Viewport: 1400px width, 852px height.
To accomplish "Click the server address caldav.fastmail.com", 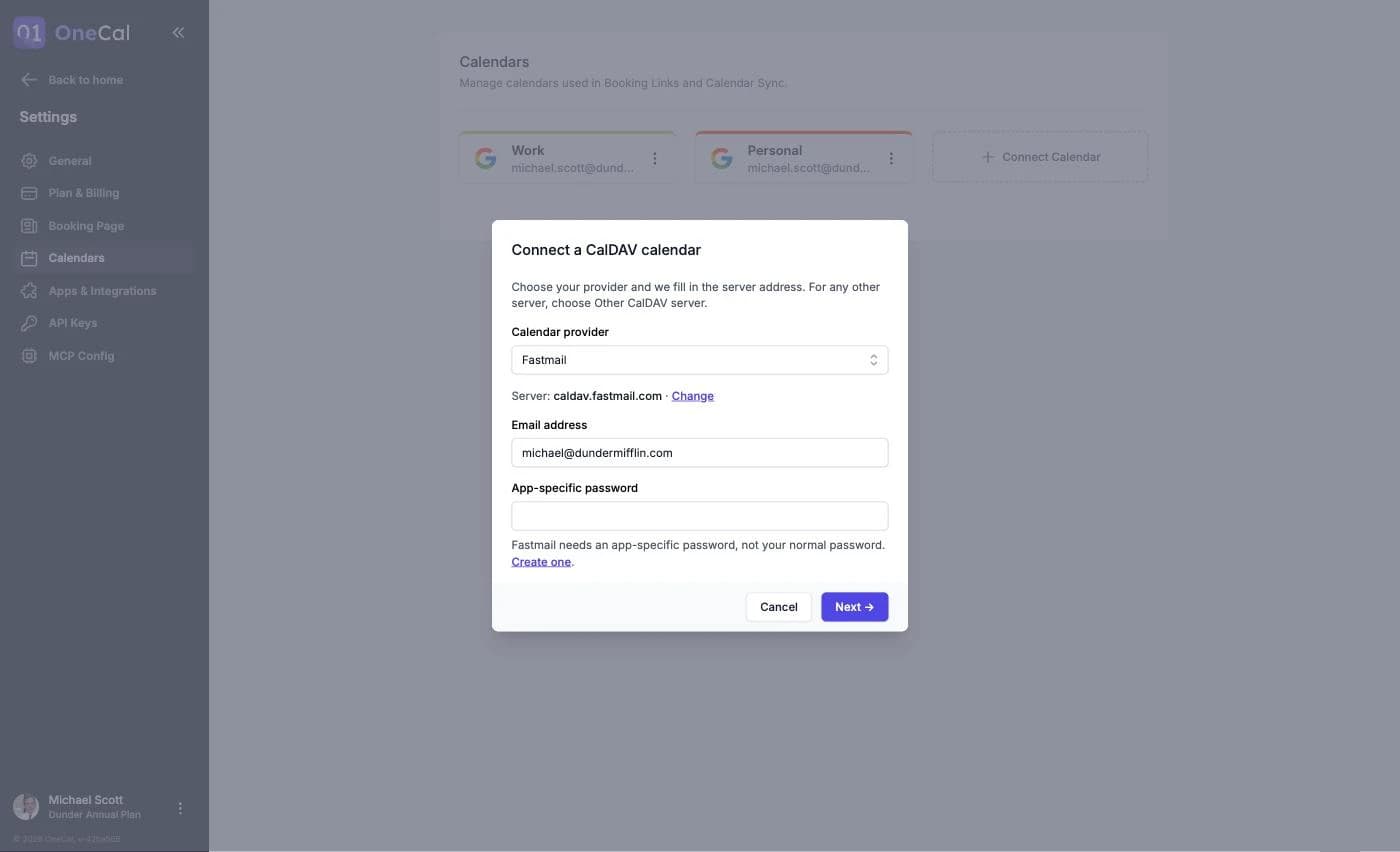I will click(607, 396).
